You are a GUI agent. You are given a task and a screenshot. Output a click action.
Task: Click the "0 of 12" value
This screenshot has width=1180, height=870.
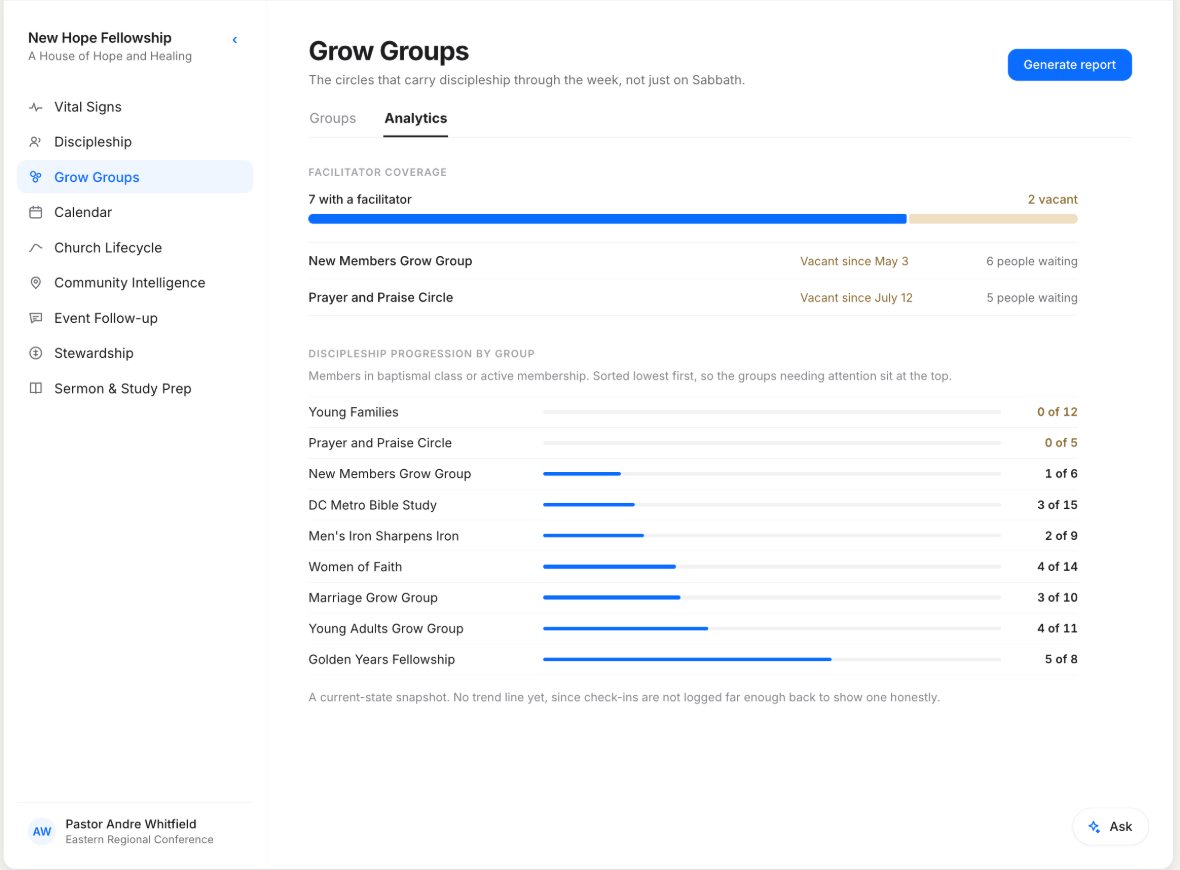click(1057, 412)
